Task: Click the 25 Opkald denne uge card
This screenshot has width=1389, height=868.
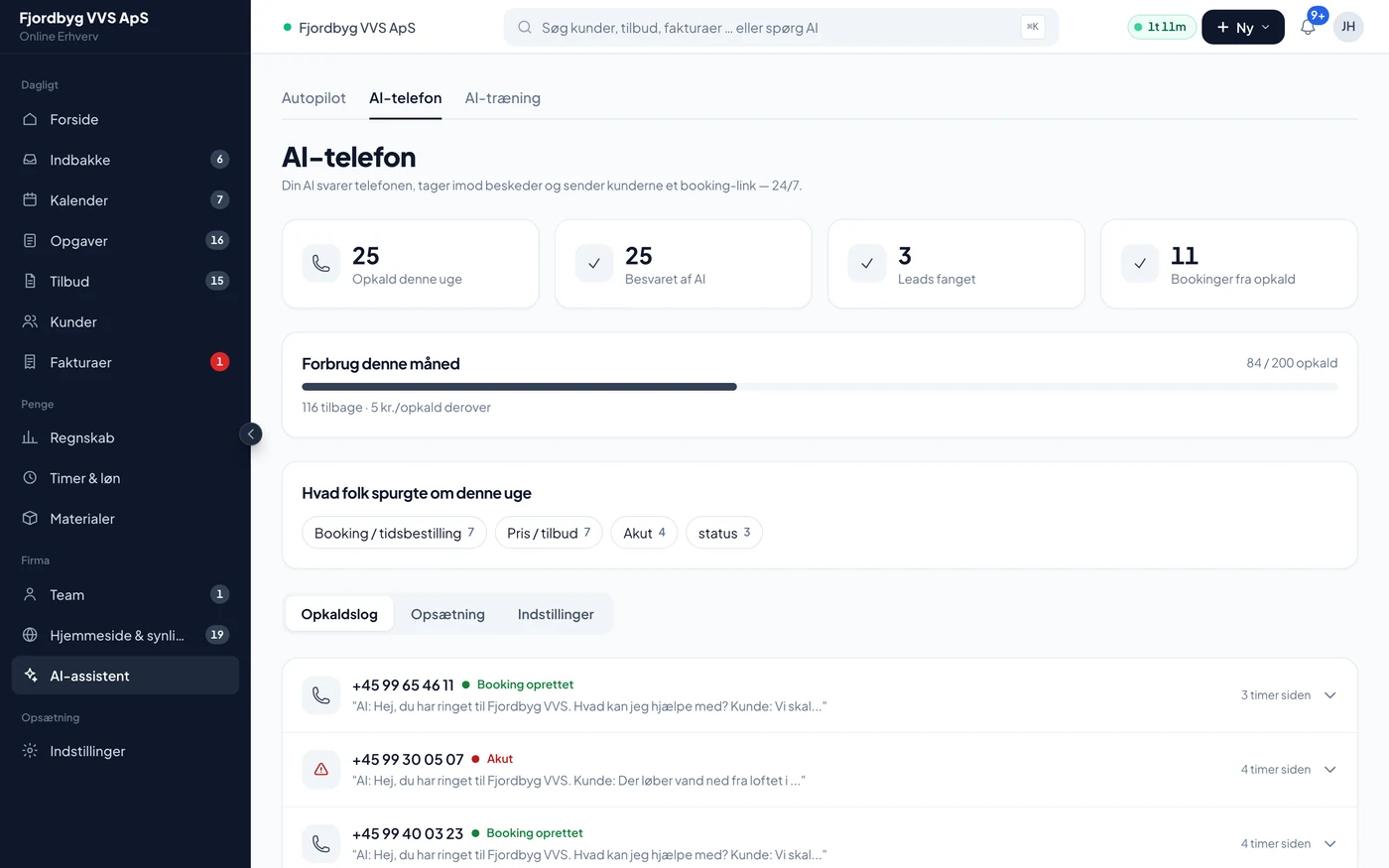Action: point(411,264)
